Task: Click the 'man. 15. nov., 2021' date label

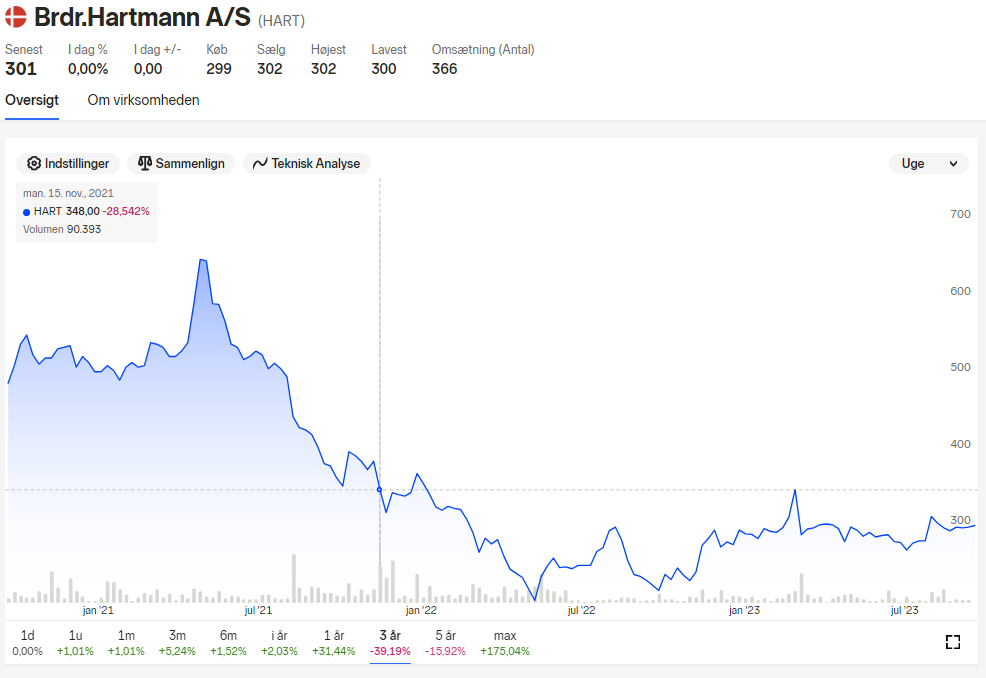Action: pyautogui.click(x=68, y=194)
